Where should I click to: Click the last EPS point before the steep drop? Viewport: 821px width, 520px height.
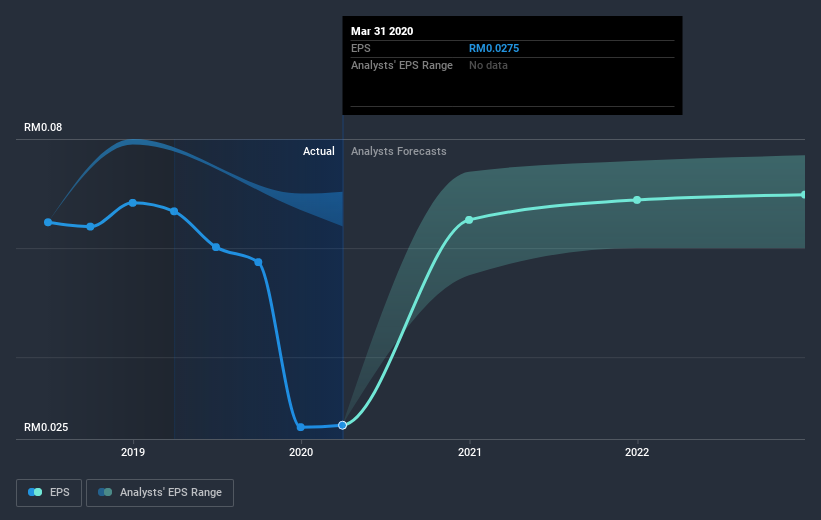pos(258,262)
